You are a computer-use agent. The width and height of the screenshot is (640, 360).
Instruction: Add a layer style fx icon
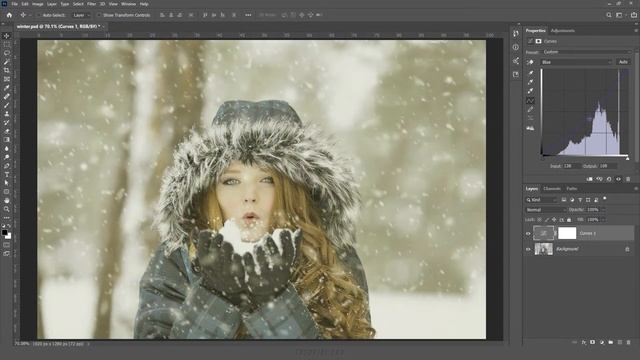pyautogui.click(x=584, y=342)
